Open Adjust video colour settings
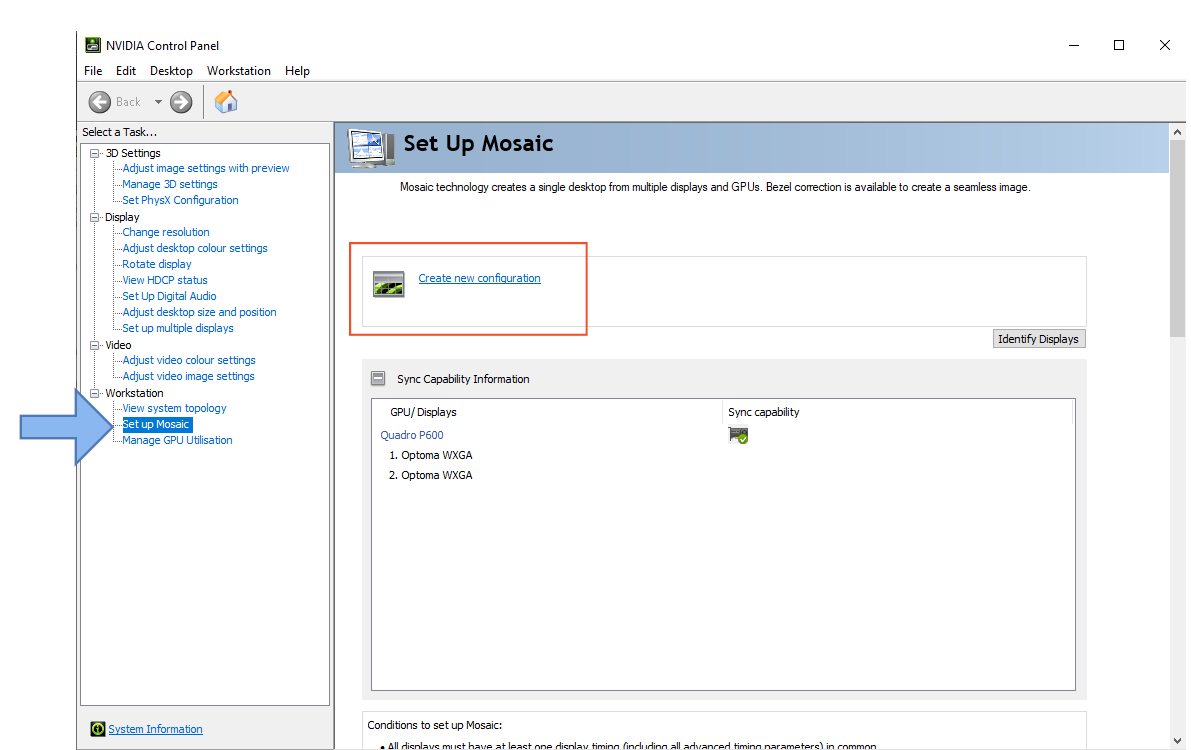 (188, 359)
